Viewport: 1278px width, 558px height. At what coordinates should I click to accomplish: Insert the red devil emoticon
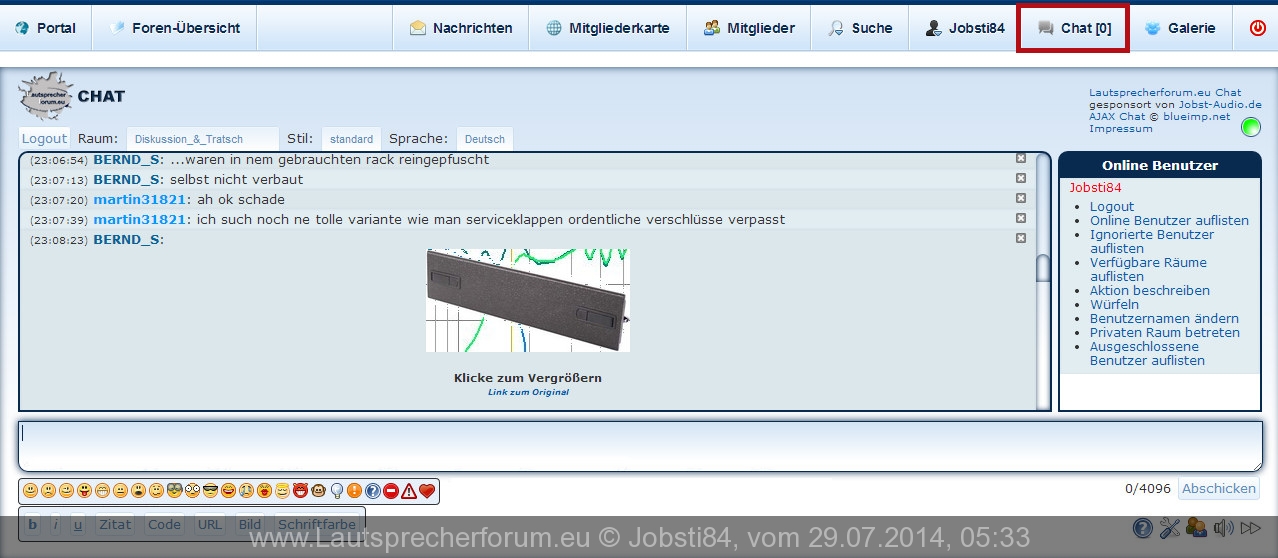300,491
